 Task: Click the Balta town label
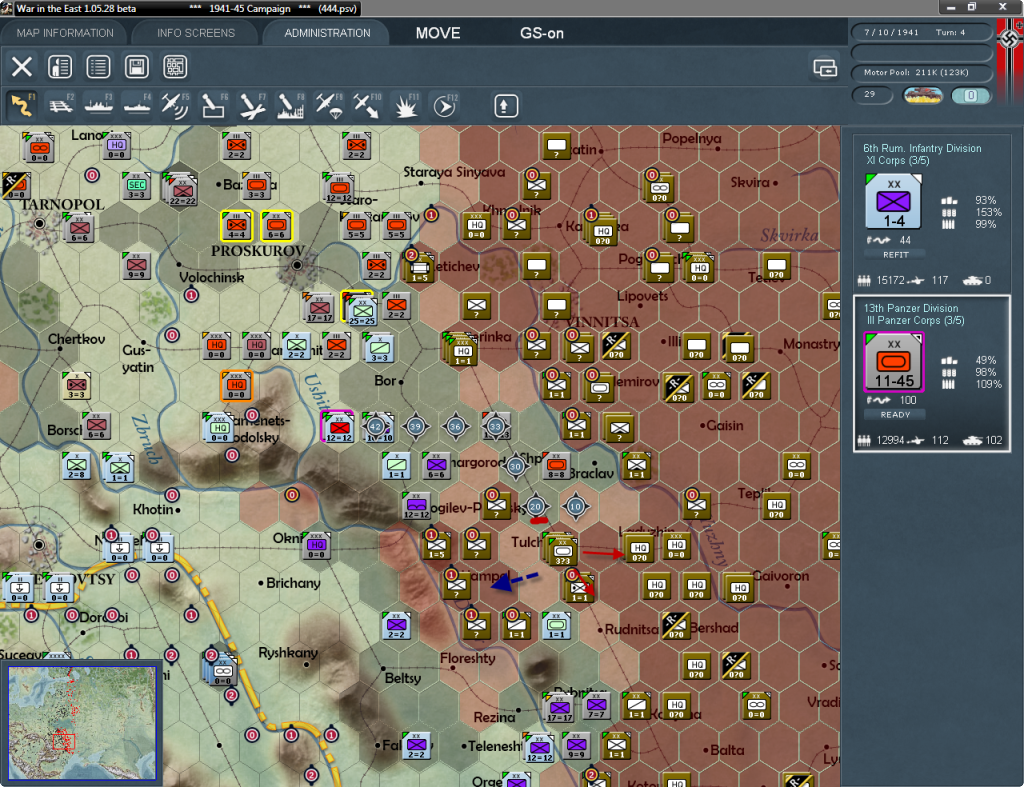coord(727,750)
